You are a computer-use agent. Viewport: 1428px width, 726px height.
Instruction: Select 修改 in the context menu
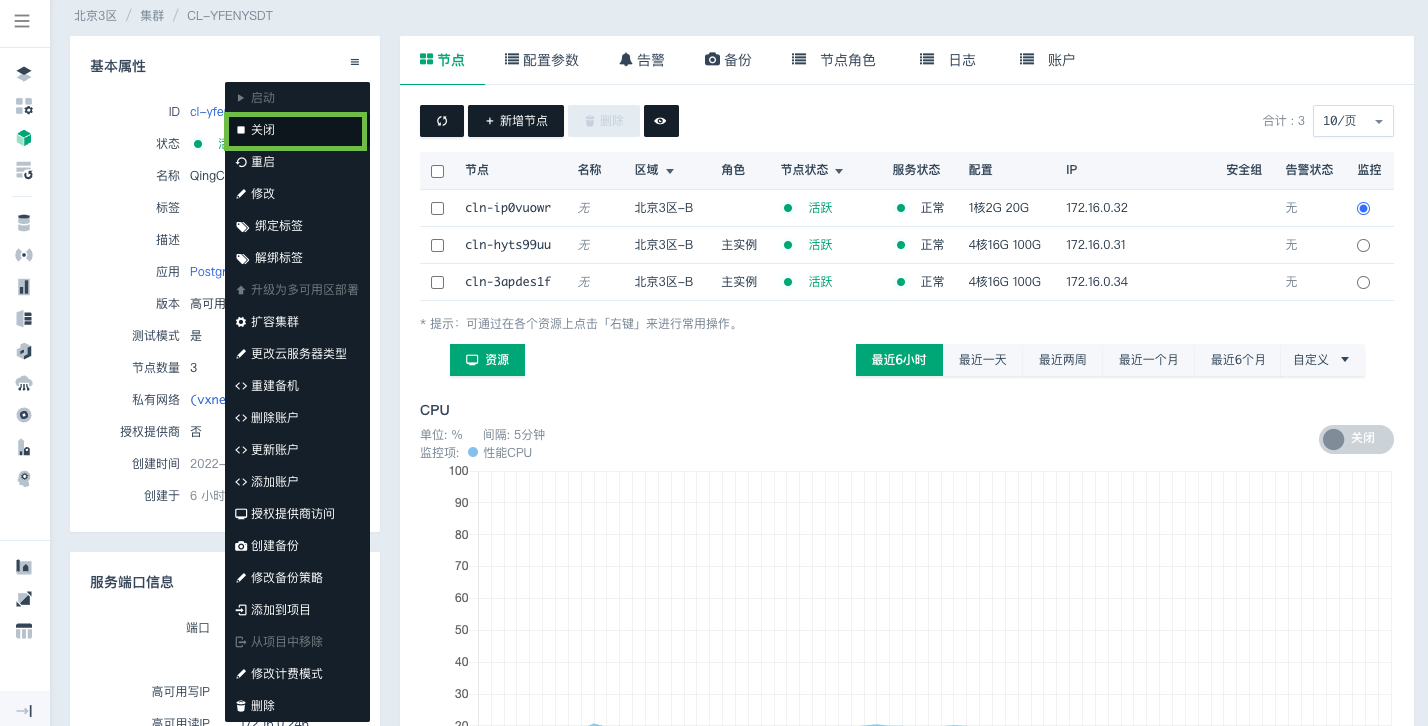(297, 194)
